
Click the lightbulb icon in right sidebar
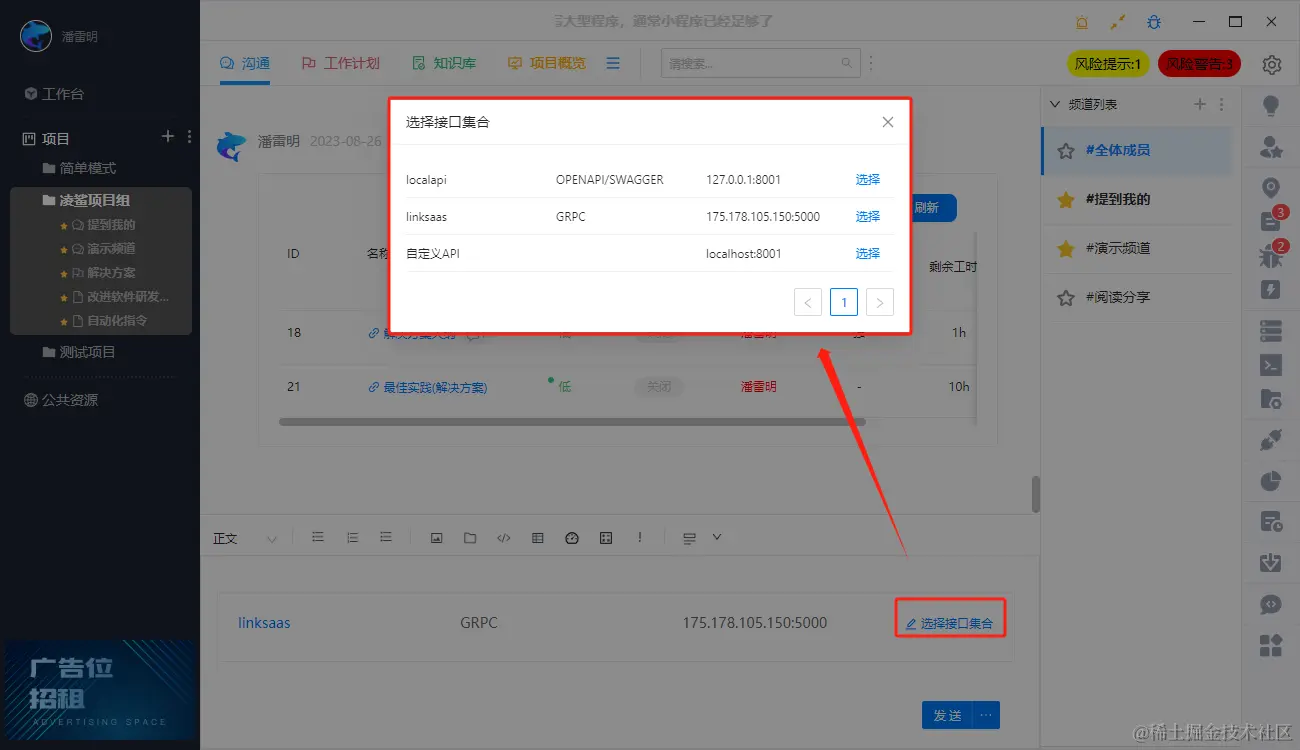point(1271,105)
